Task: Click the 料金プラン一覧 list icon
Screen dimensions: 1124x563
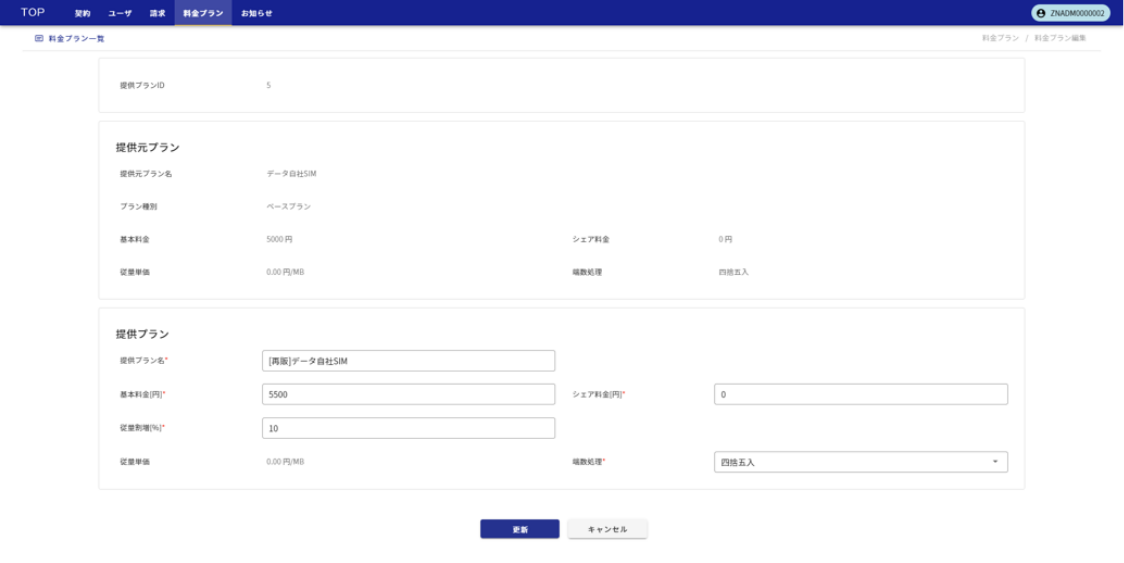Action: pos(39,38)
